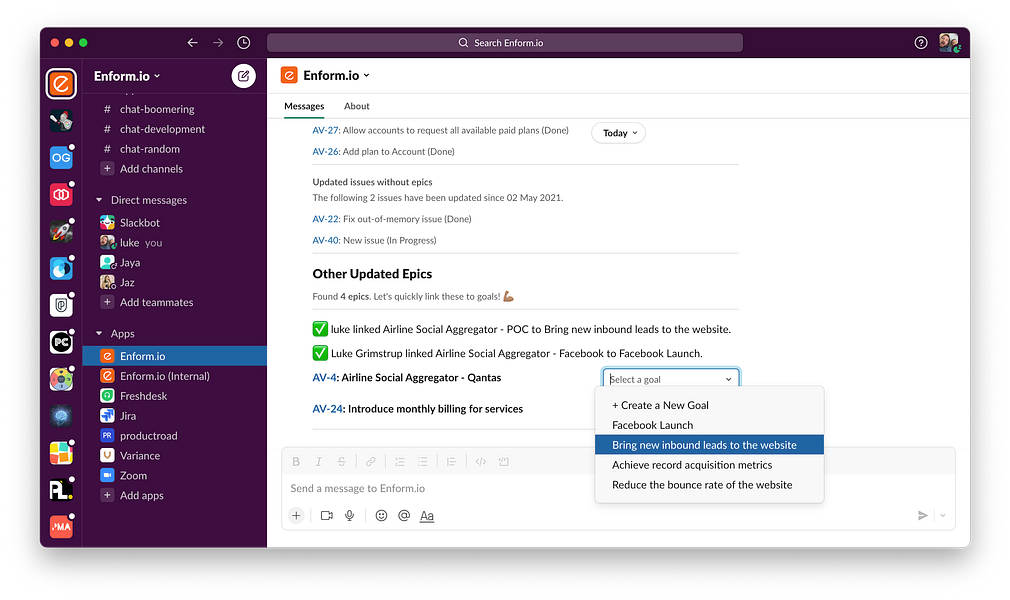Open the AV-26 issue link
The image size is (1010, 600).
coord(325,151)
